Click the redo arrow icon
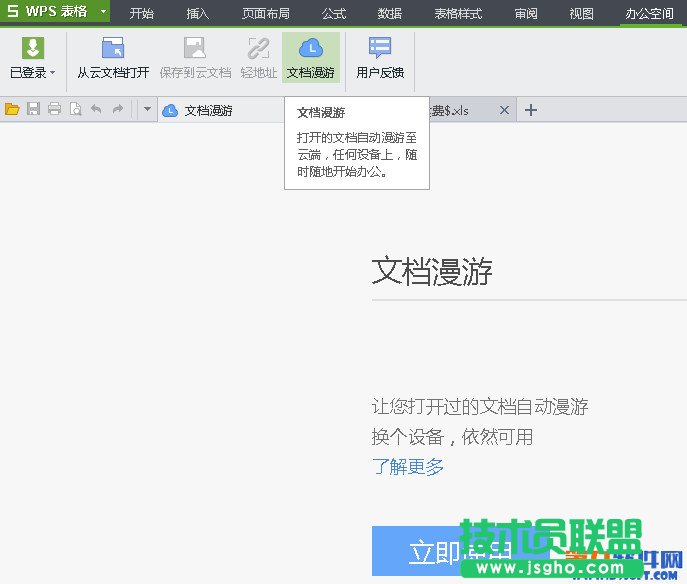Screen dimensions: 687x584 pos(117,109)
